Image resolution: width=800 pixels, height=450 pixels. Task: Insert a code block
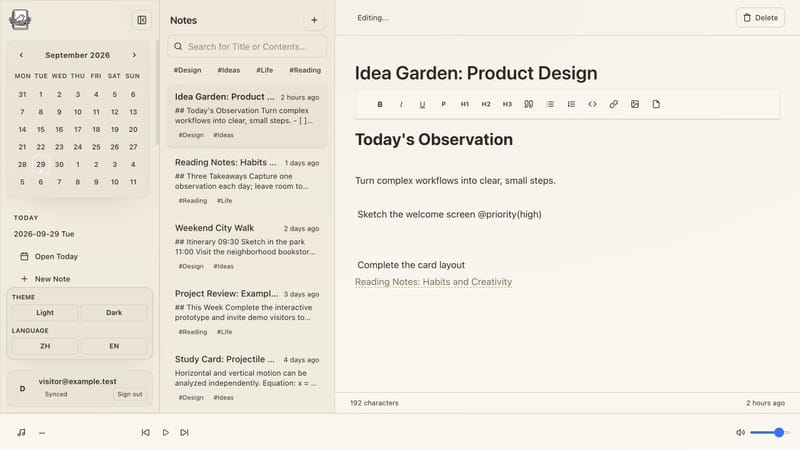pyautogui.click(x=592, y=104)
